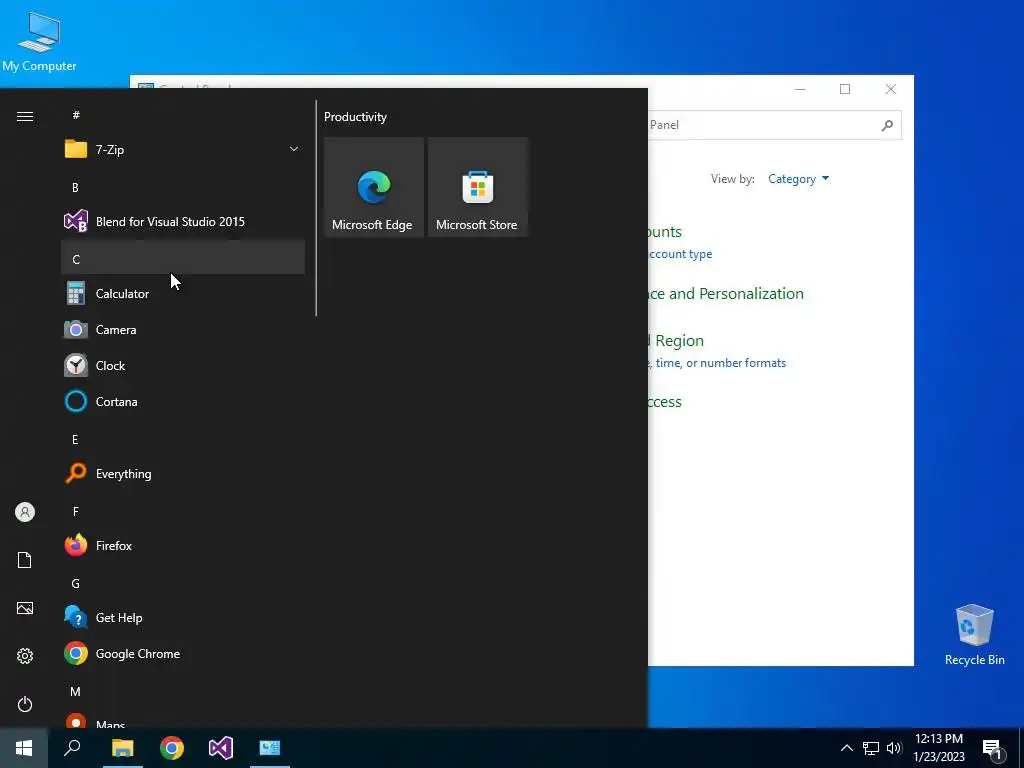
Task: Open the Camera app
Action: [x=183, y=330]
